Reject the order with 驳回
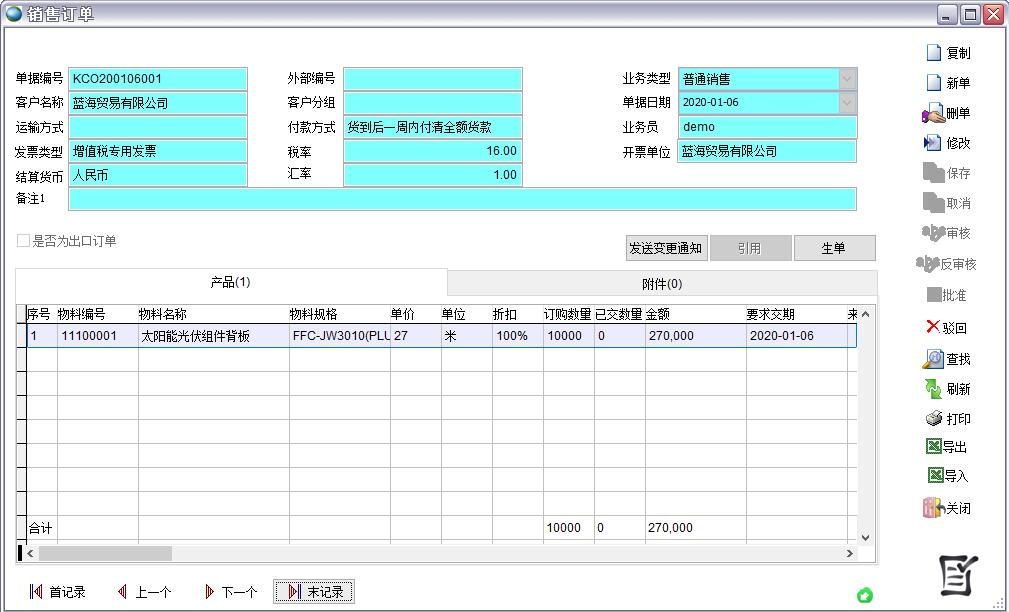Screen dimensions: 1009x612 click(933, 327)
